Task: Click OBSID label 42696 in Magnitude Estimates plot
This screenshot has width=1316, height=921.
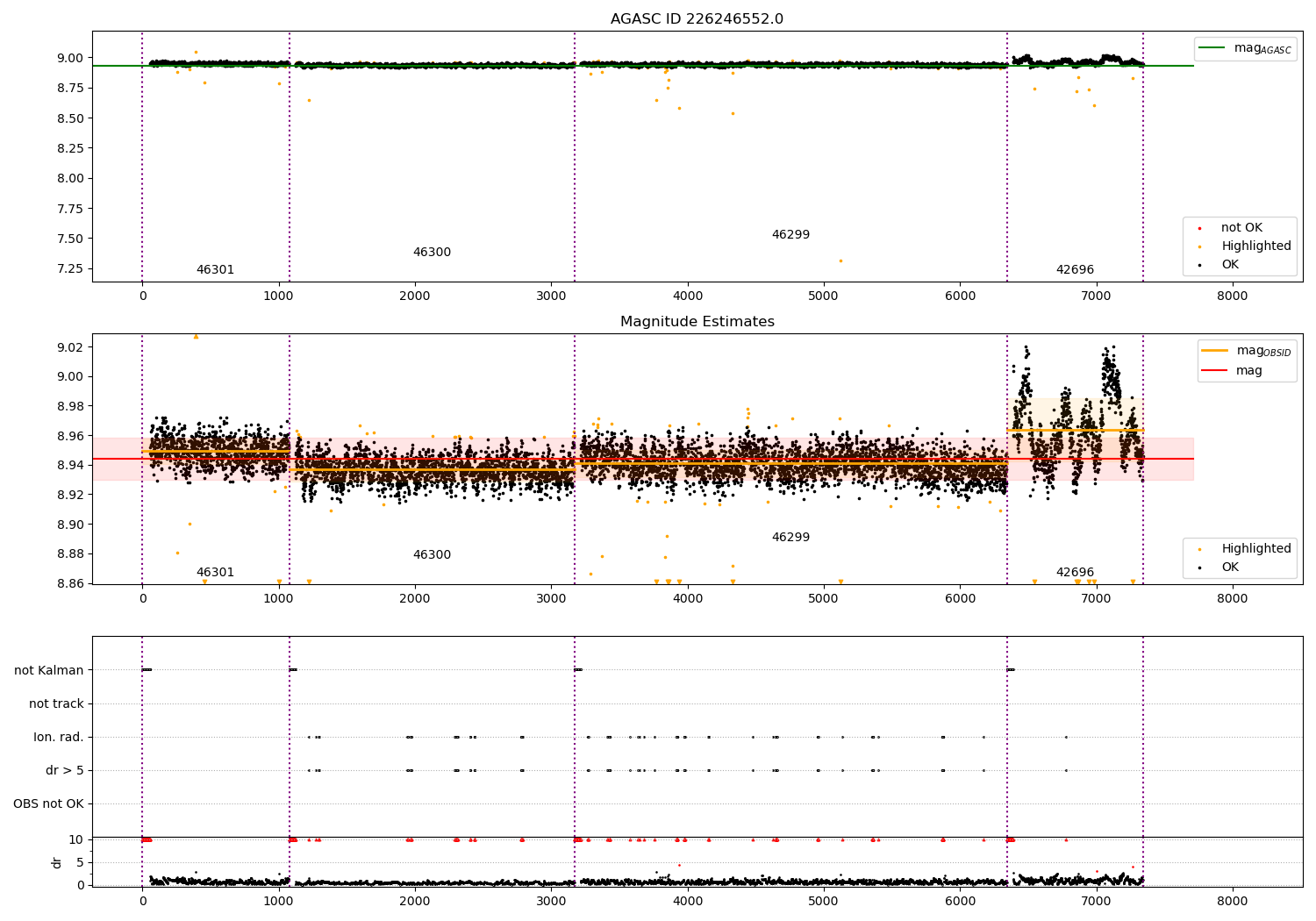Action: [x=1075, y=573]
